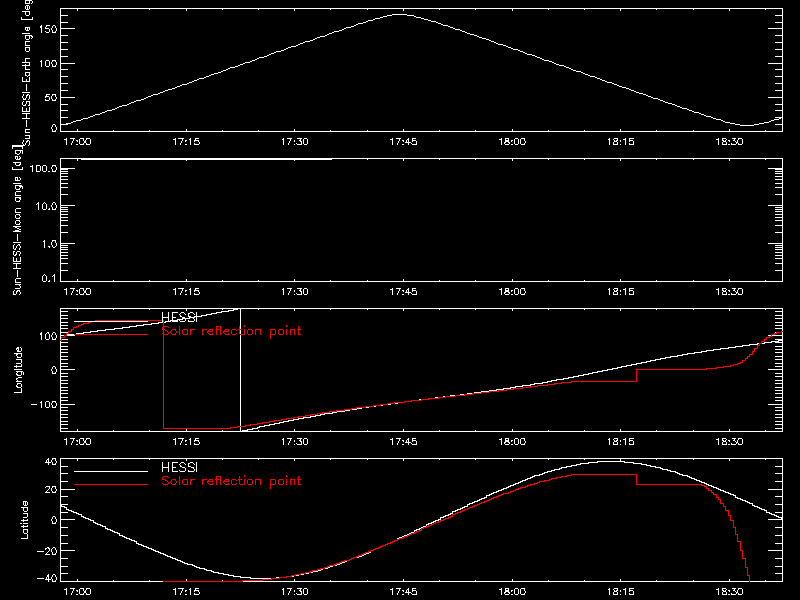800x600 pixels.
Task: Click the red legend line sample in Latitude plot
Action: pyautogui.click(x=111, y=484)
